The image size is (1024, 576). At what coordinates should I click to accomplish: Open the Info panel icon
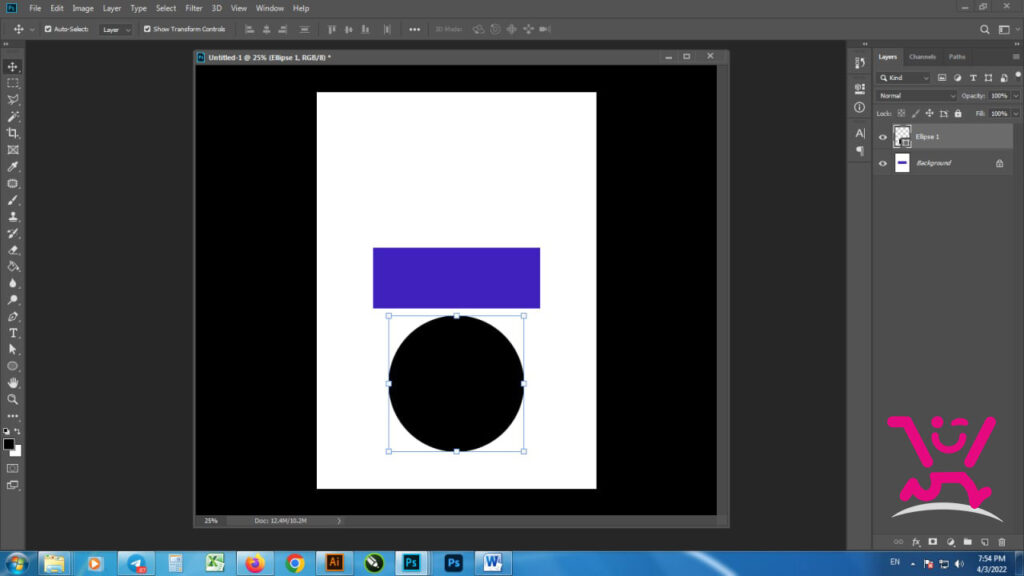[x=859, y=107]
